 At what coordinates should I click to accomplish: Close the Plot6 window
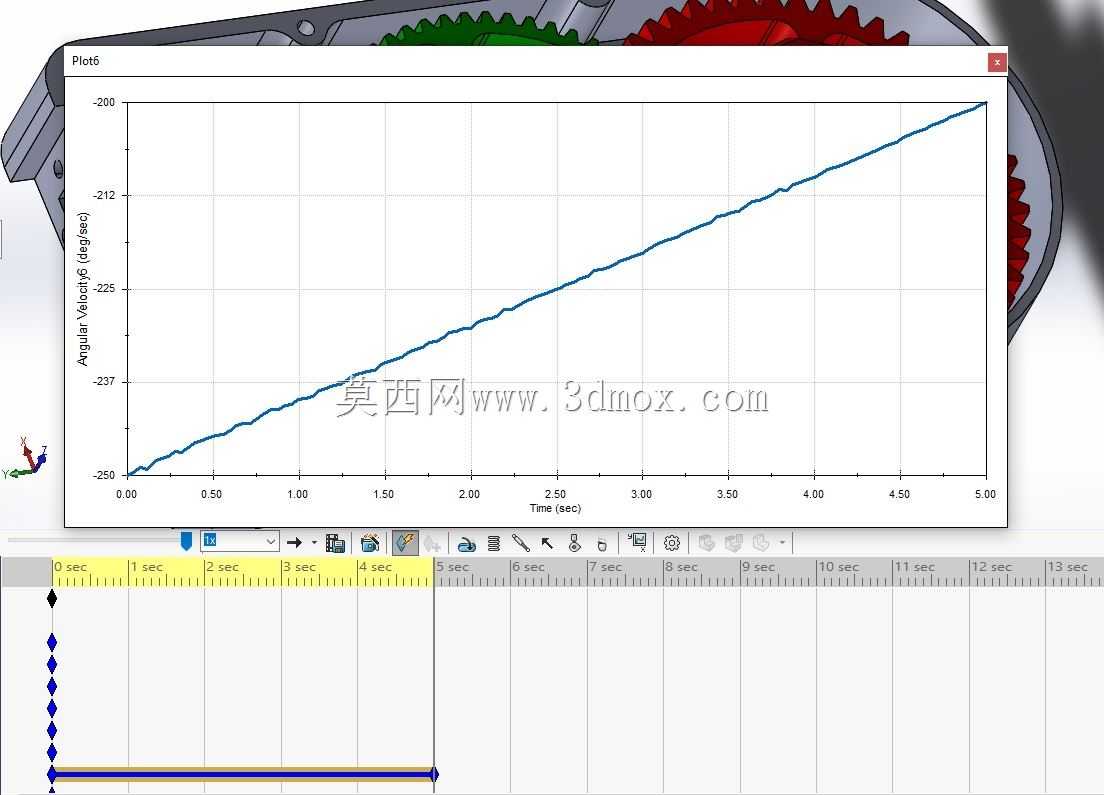pos(997,62)
